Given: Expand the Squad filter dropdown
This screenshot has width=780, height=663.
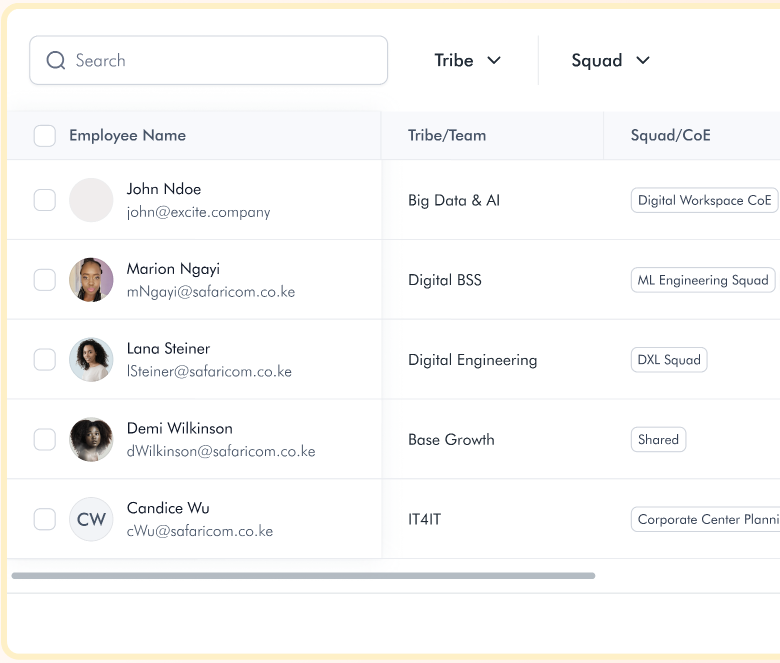Looking at the screenshot, I should coord(610,61).
